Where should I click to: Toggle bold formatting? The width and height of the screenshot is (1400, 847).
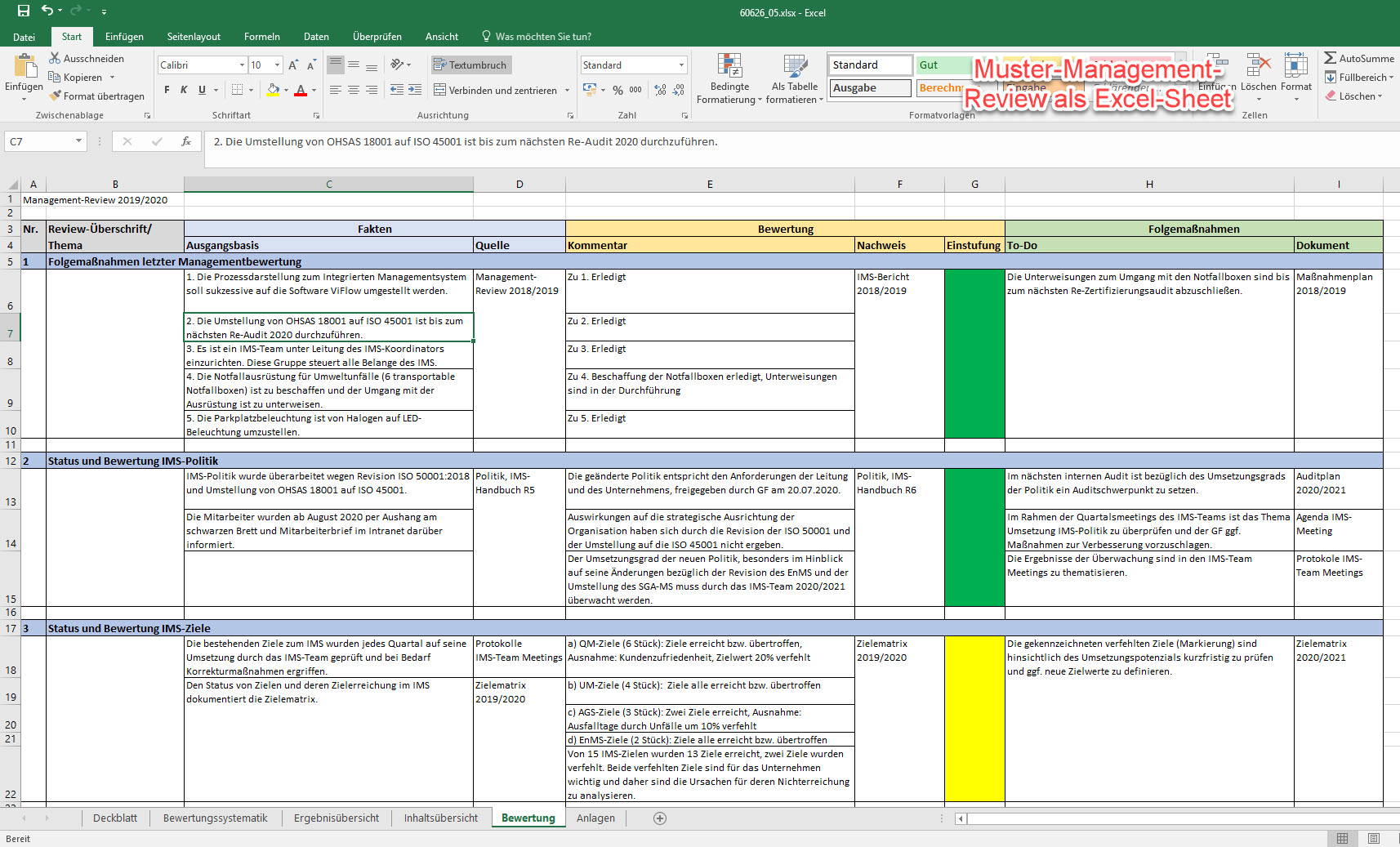point(167,90)
